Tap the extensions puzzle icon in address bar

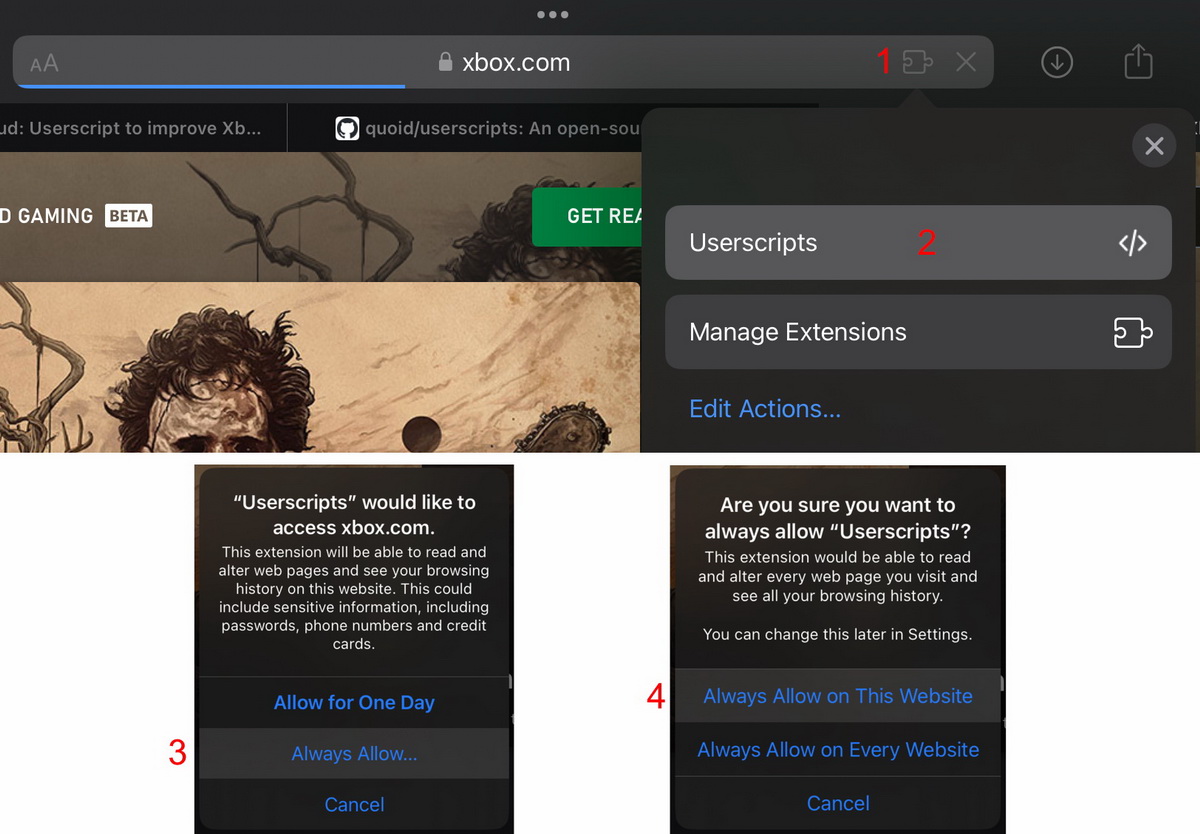click(917, 62)
